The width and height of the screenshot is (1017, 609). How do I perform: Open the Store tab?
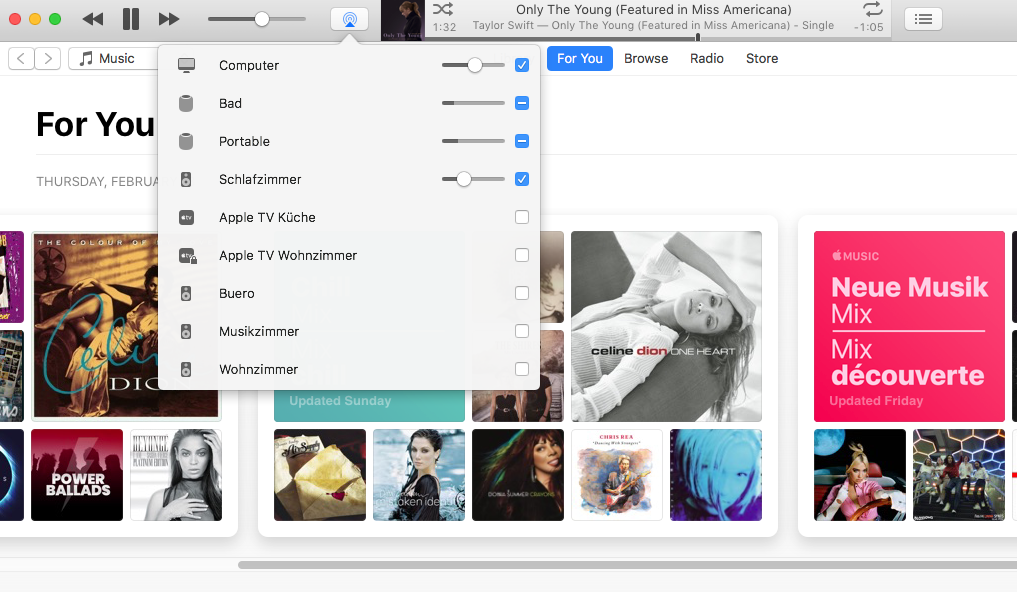[x=762, y=58]
